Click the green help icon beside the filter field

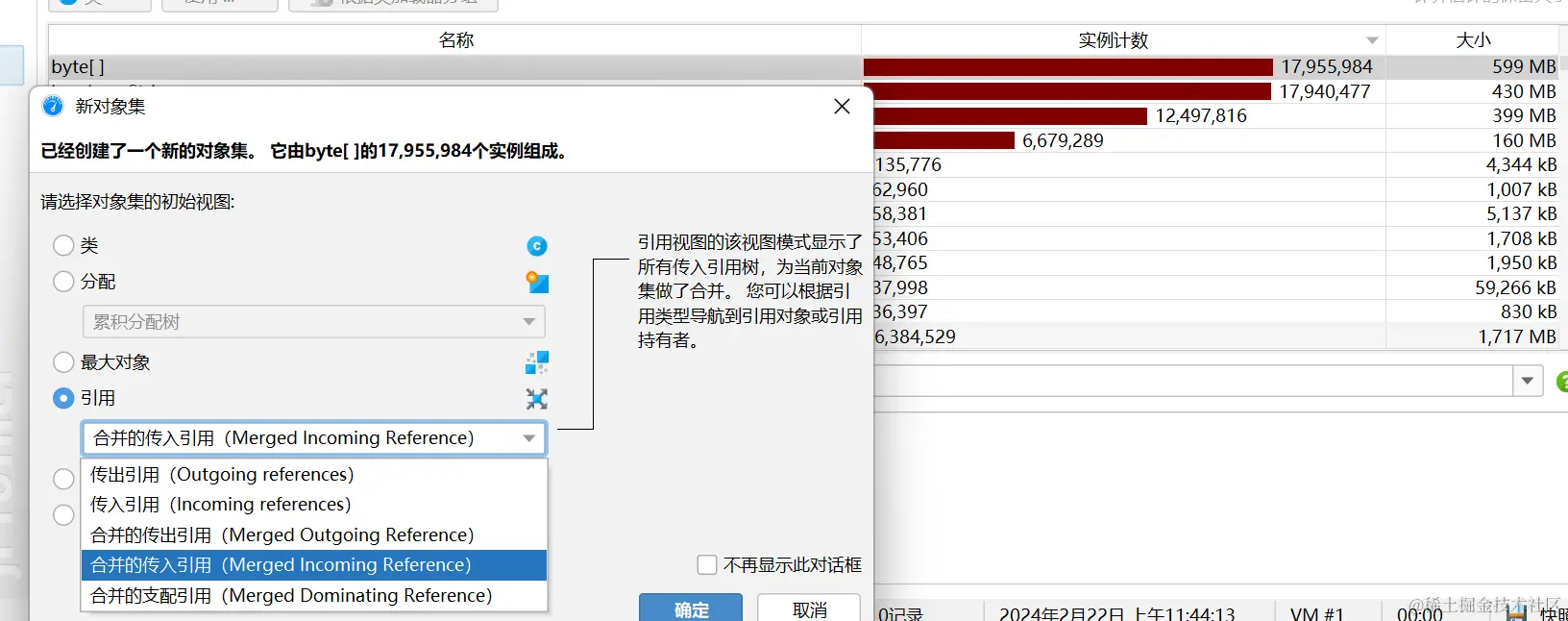click(1562, 382)
